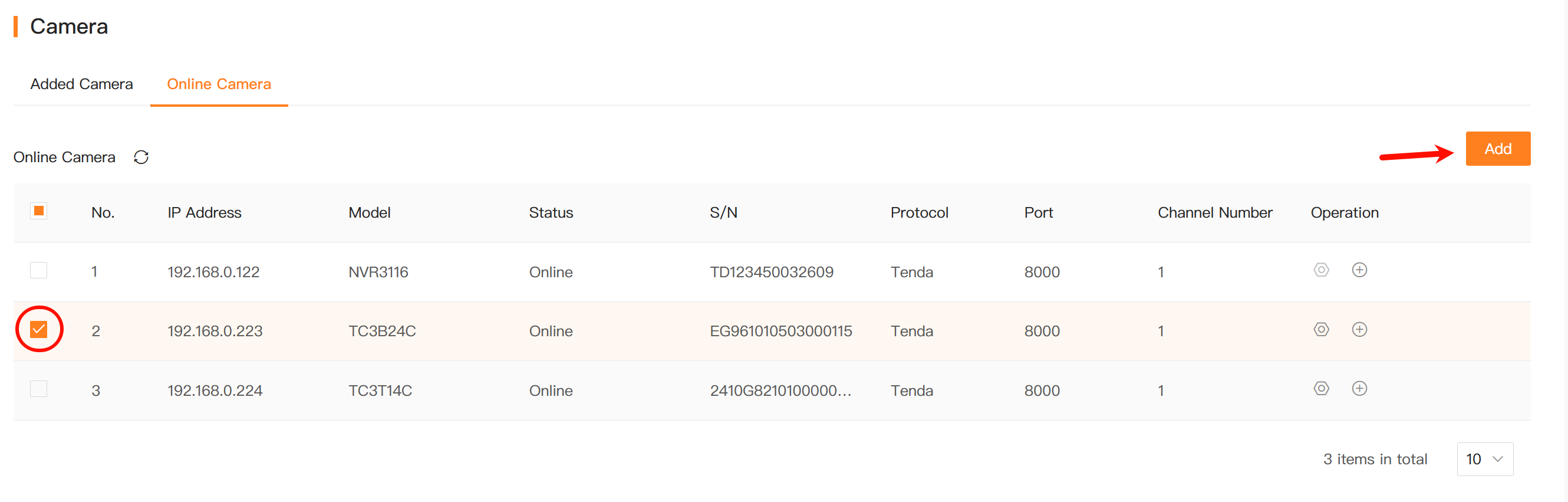1568x502 pixels.
Task: Click the Channel Number column header
Action: tap(1214, 212)
